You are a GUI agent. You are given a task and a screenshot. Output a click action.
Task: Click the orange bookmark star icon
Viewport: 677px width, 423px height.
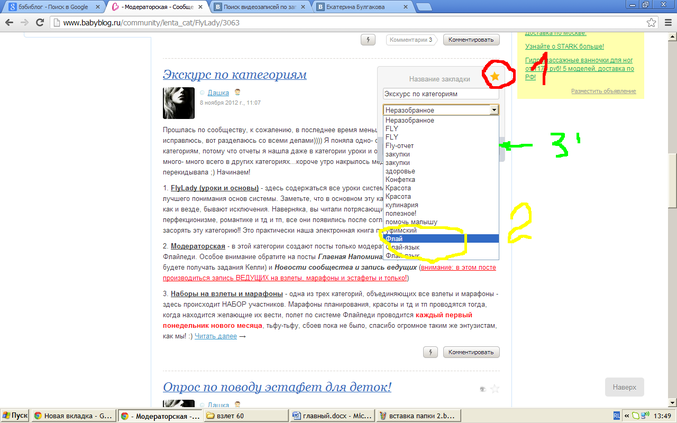[494, 76]
